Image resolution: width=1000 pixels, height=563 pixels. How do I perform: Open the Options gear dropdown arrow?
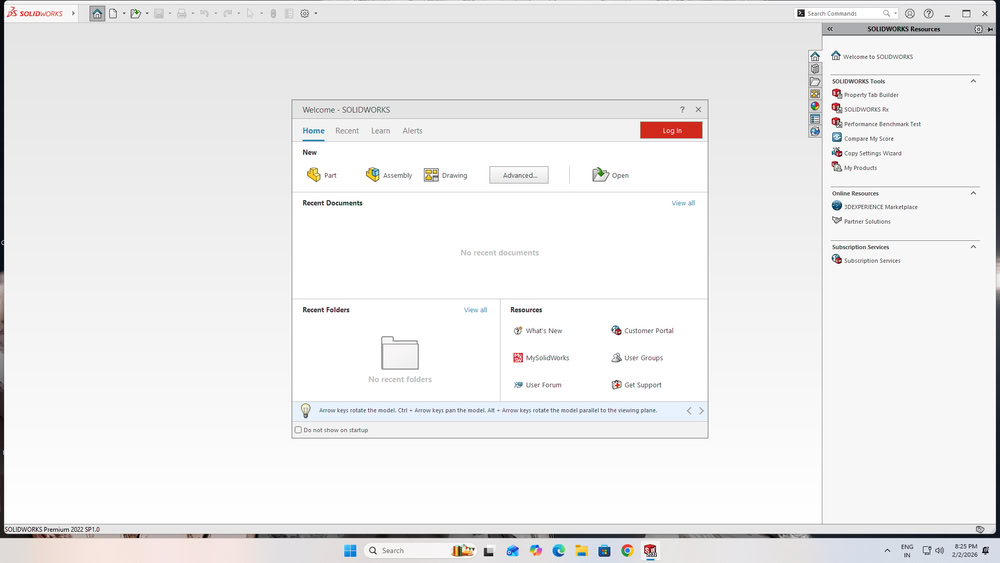[x=316, y=13]
